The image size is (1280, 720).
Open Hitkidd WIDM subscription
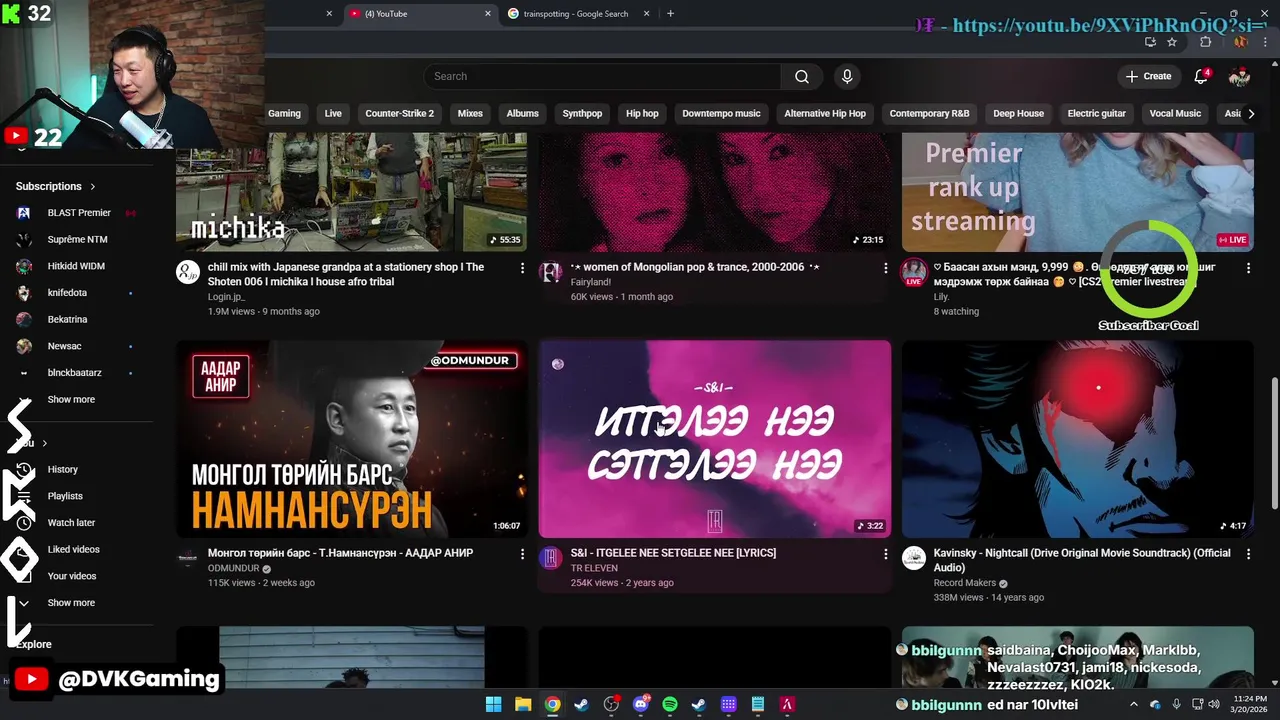[x=77, y=266]
